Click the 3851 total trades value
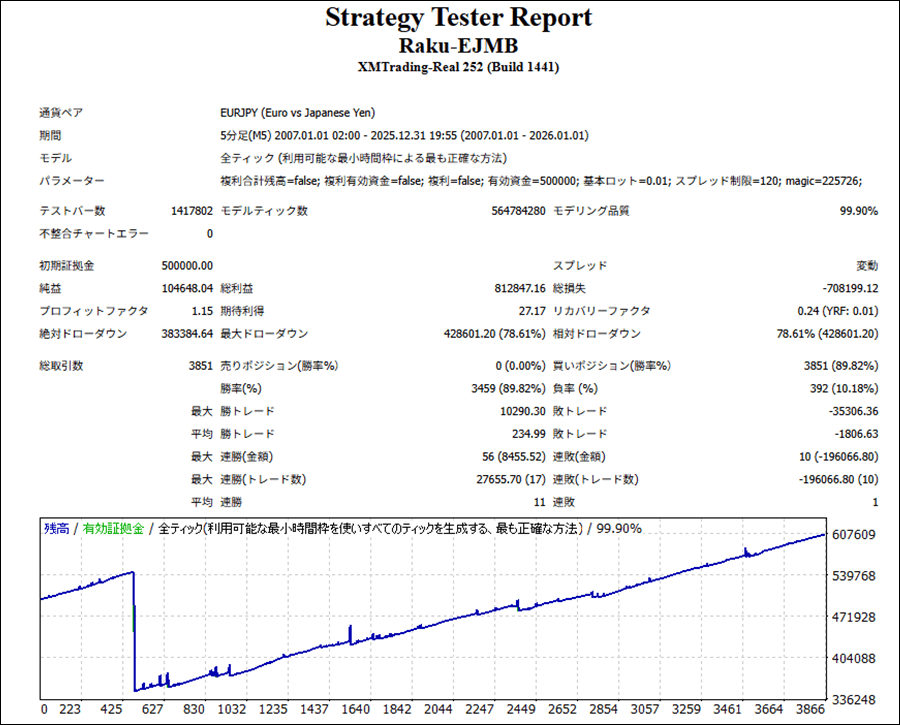Viewport: 900px width, 725px height. (201, 366)
